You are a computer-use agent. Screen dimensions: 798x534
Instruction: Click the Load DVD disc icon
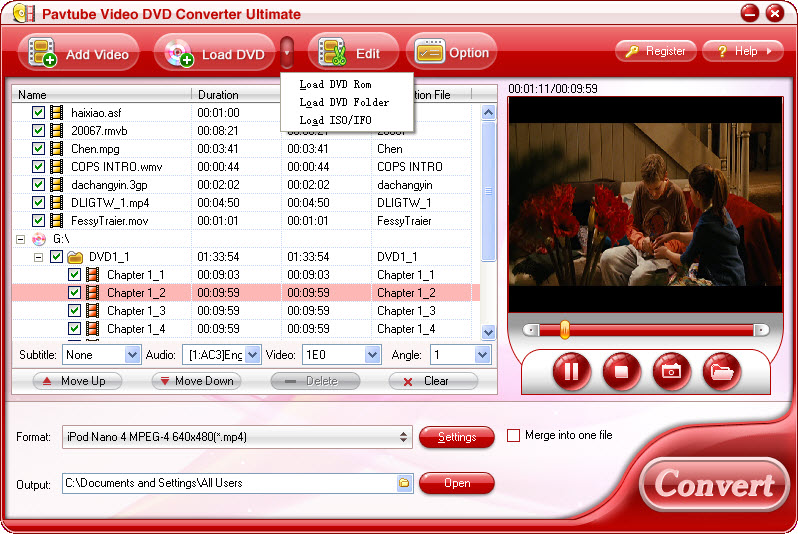point(178,53)
